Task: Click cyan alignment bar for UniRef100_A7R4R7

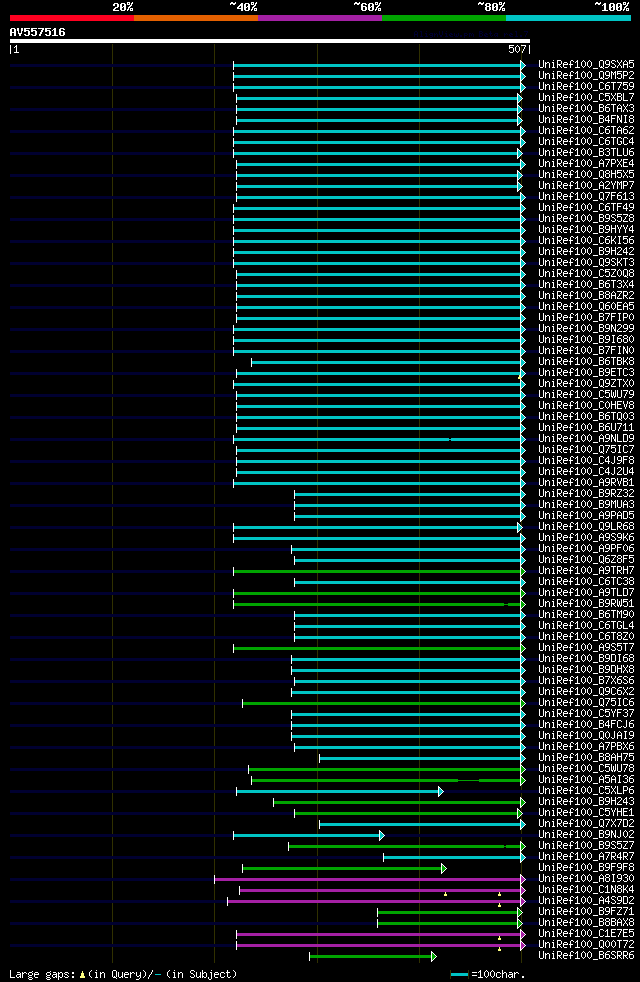Action: (455, 857)
